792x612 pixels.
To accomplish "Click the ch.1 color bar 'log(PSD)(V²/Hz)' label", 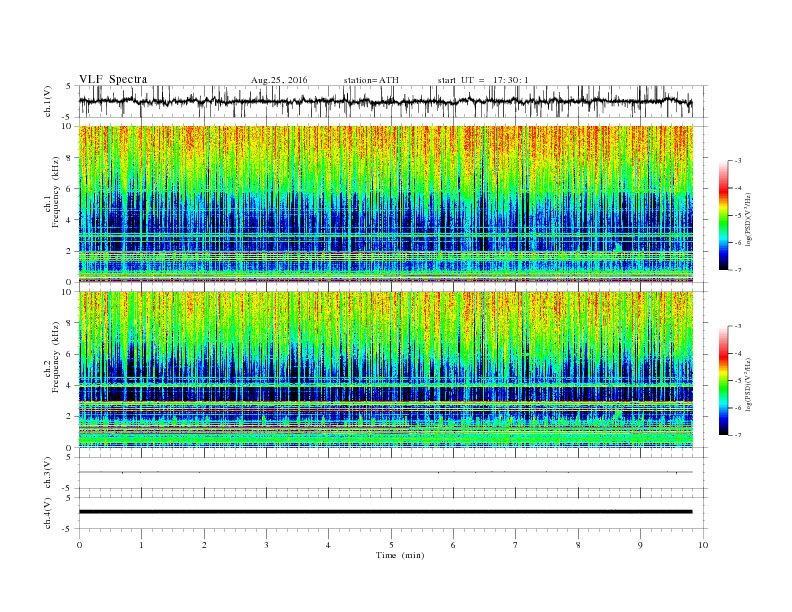I will coord(748,220).
